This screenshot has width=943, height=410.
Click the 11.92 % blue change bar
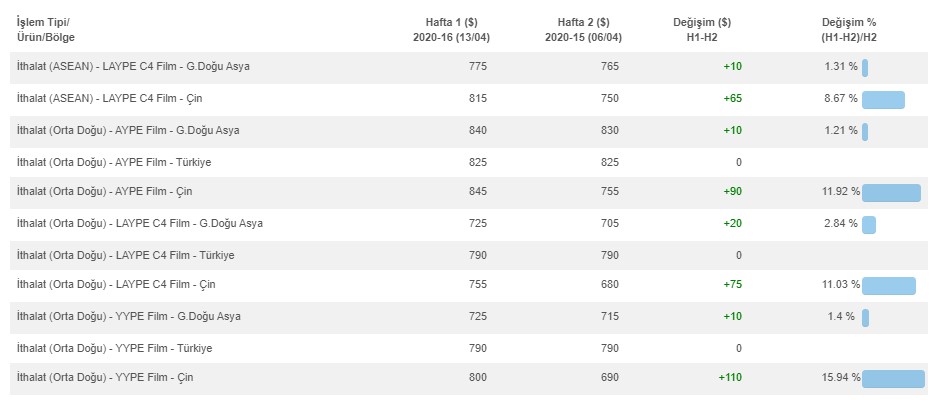pyautogui.click(x=891, y=193)
